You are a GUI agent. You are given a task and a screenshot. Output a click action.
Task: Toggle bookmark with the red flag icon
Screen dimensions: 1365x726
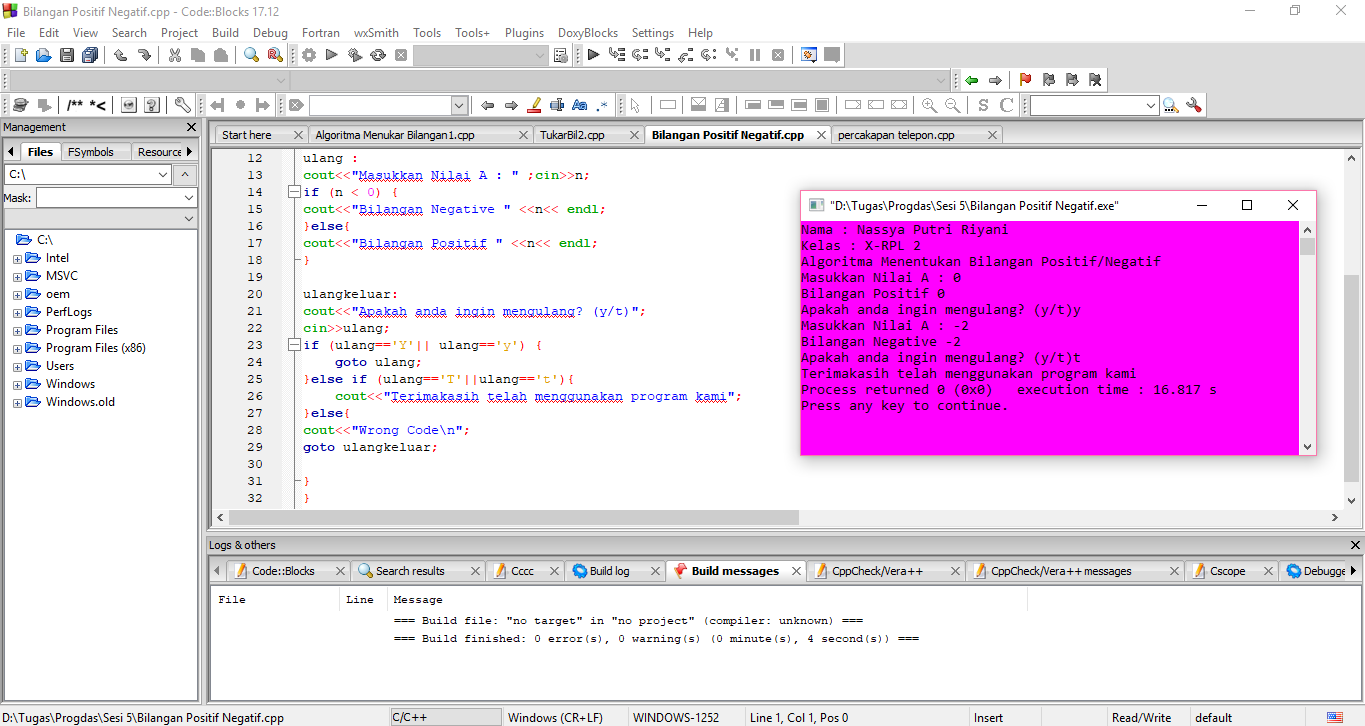pyautogui.click(x=1025, y=80)
